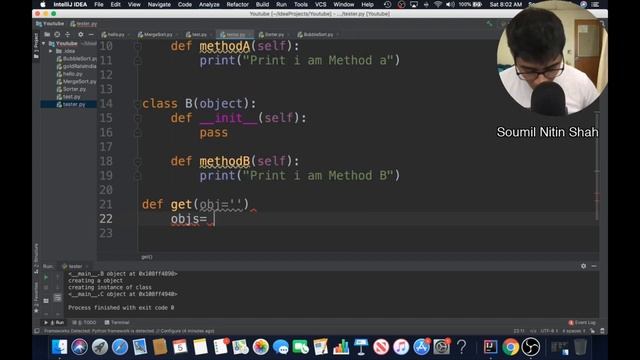Screen dimensions: 640x360
Task: Open the Build menu
Action: 262,4
